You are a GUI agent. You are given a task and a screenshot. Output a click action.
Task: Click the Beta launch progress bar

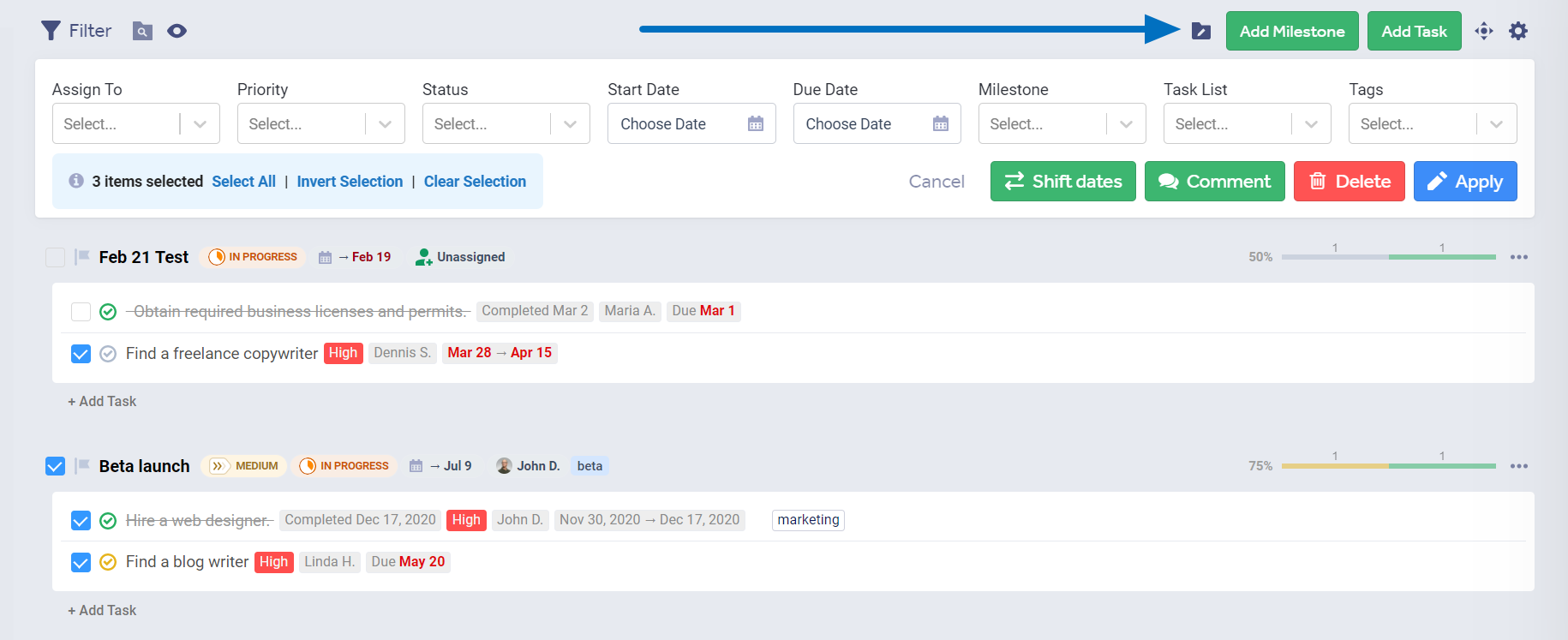tap(1388, 466)
